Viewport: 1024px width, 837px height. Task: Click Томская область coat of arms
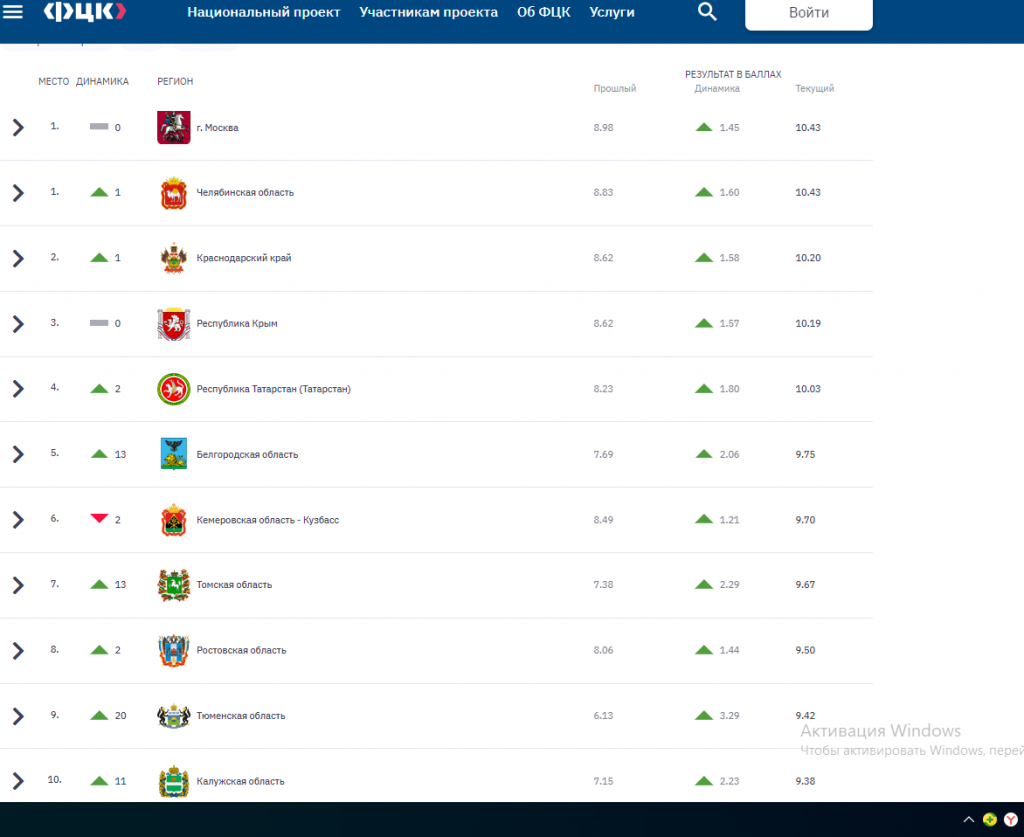point(174,585)
